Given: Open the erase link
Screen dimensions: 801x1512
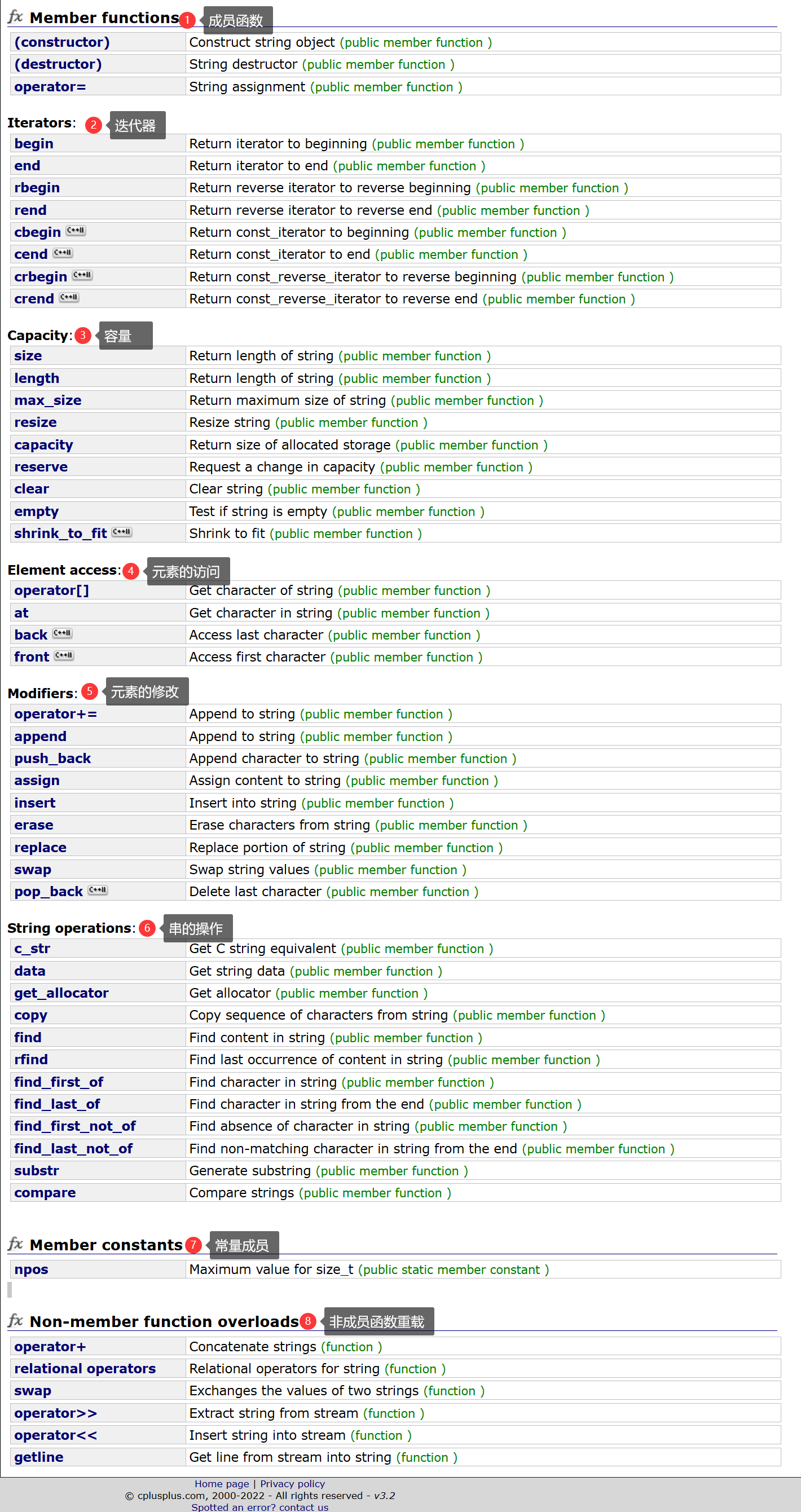Looking at the screenshot, I should pos(33,825).
